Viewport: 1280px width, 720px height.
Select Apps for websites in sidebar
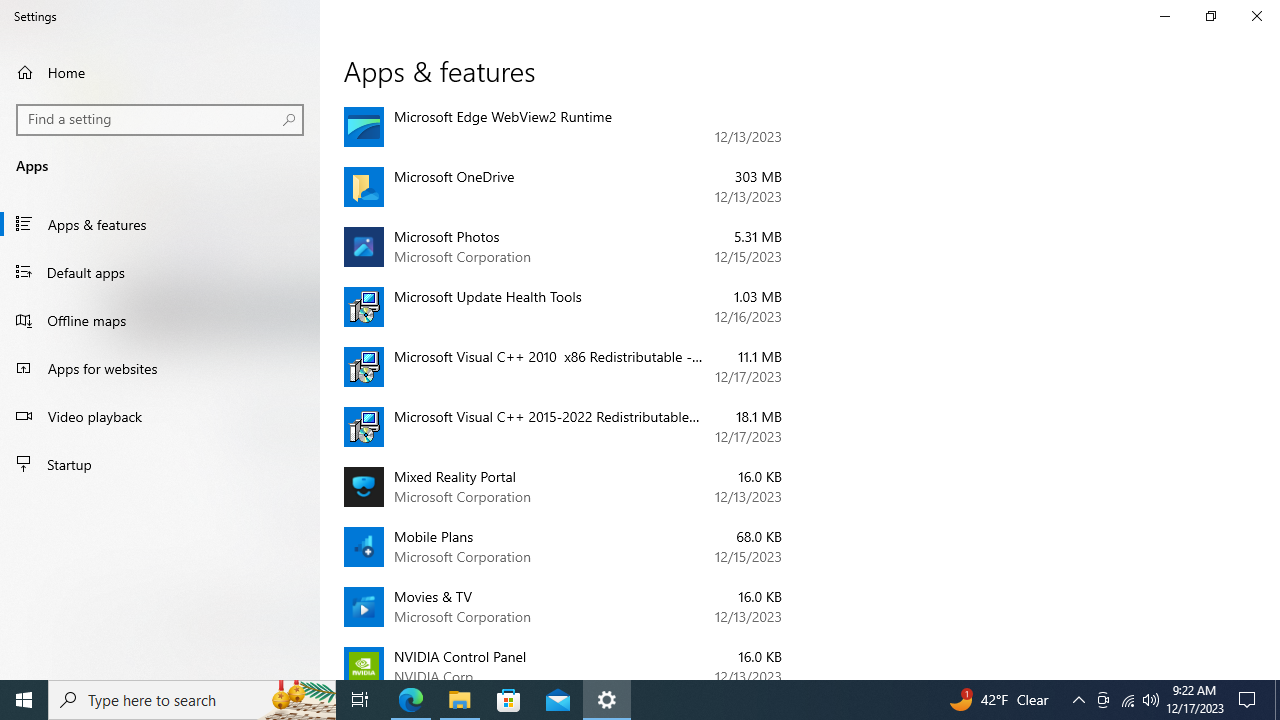coord(102,368)
